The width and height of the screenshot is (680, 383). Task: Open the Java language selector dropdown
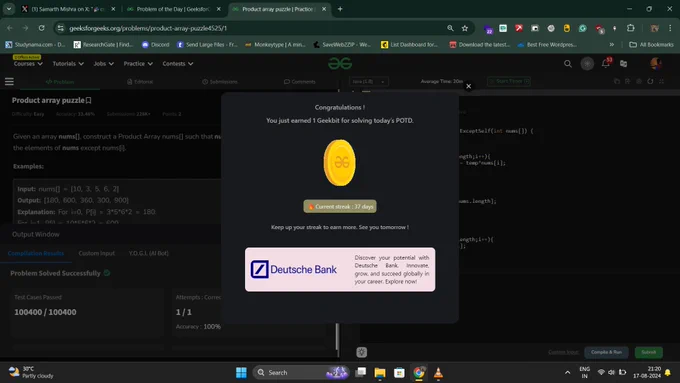pos(368,82)
